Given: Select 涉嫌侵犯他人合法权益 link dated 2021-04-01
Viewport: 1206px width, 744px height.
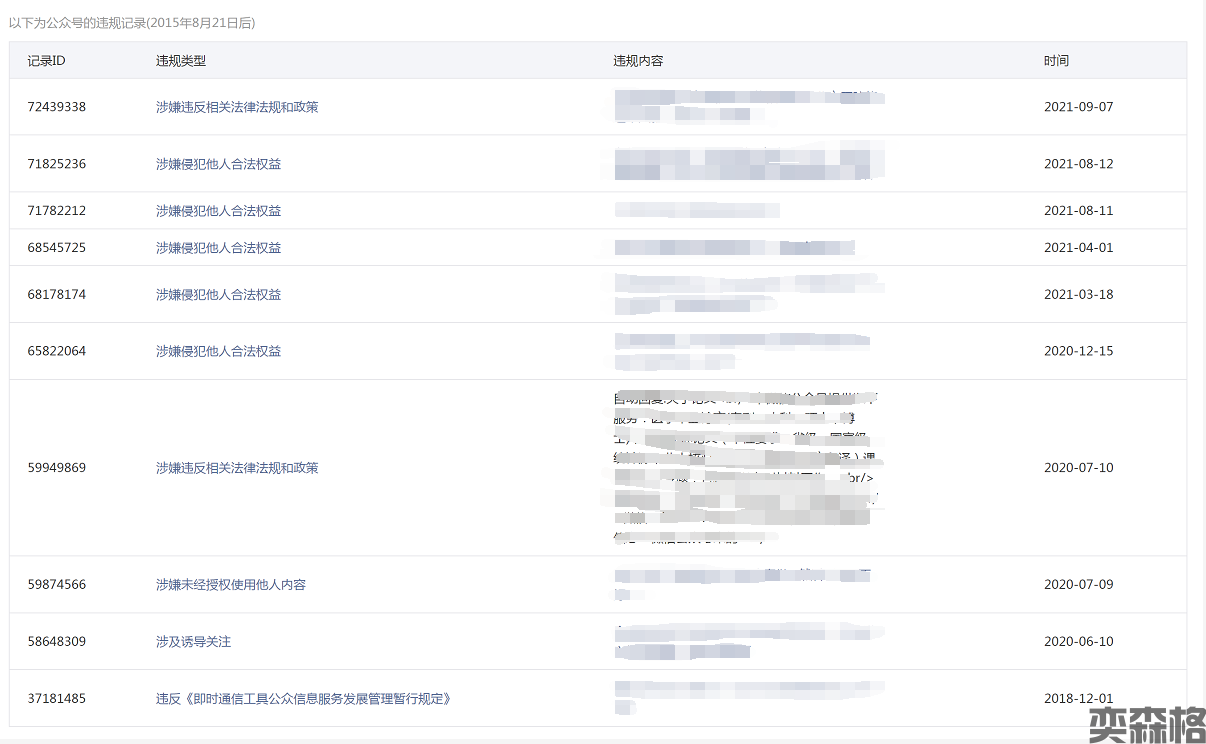Looking at the screenshot, I should 218,248.
